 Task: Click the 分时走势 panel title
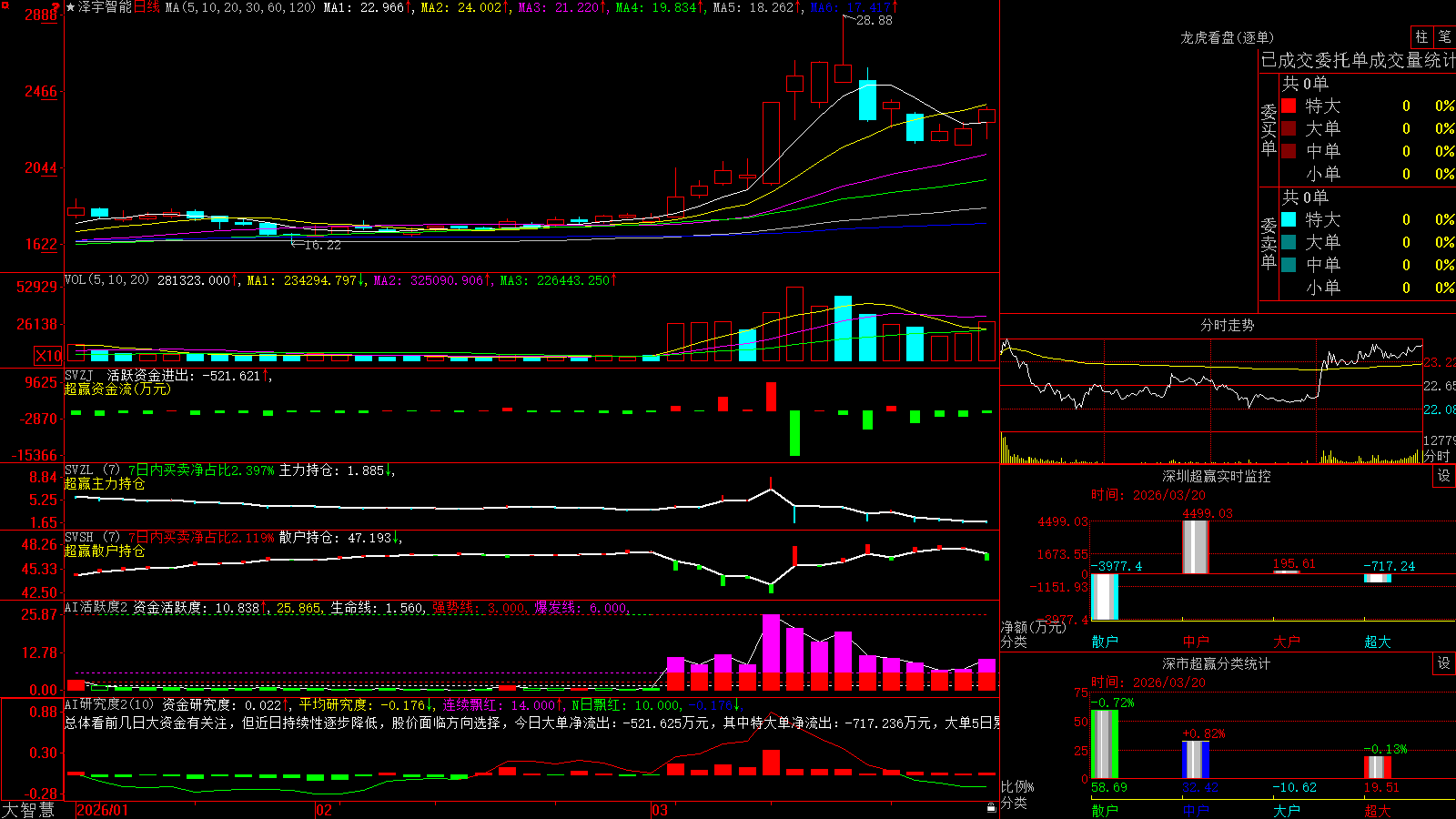[x=1227, y=325]
